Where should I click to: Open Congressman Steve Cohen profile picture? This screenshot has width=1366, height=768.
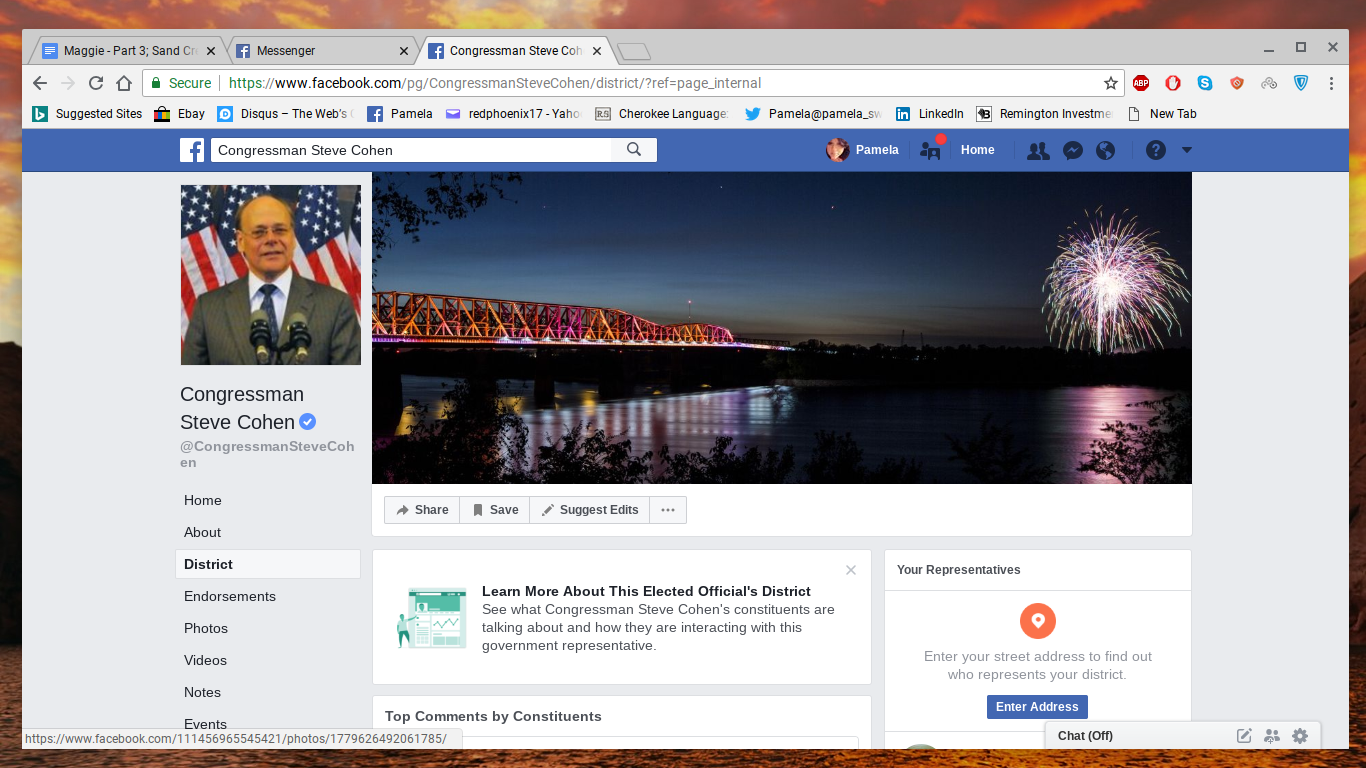point(271,275)
